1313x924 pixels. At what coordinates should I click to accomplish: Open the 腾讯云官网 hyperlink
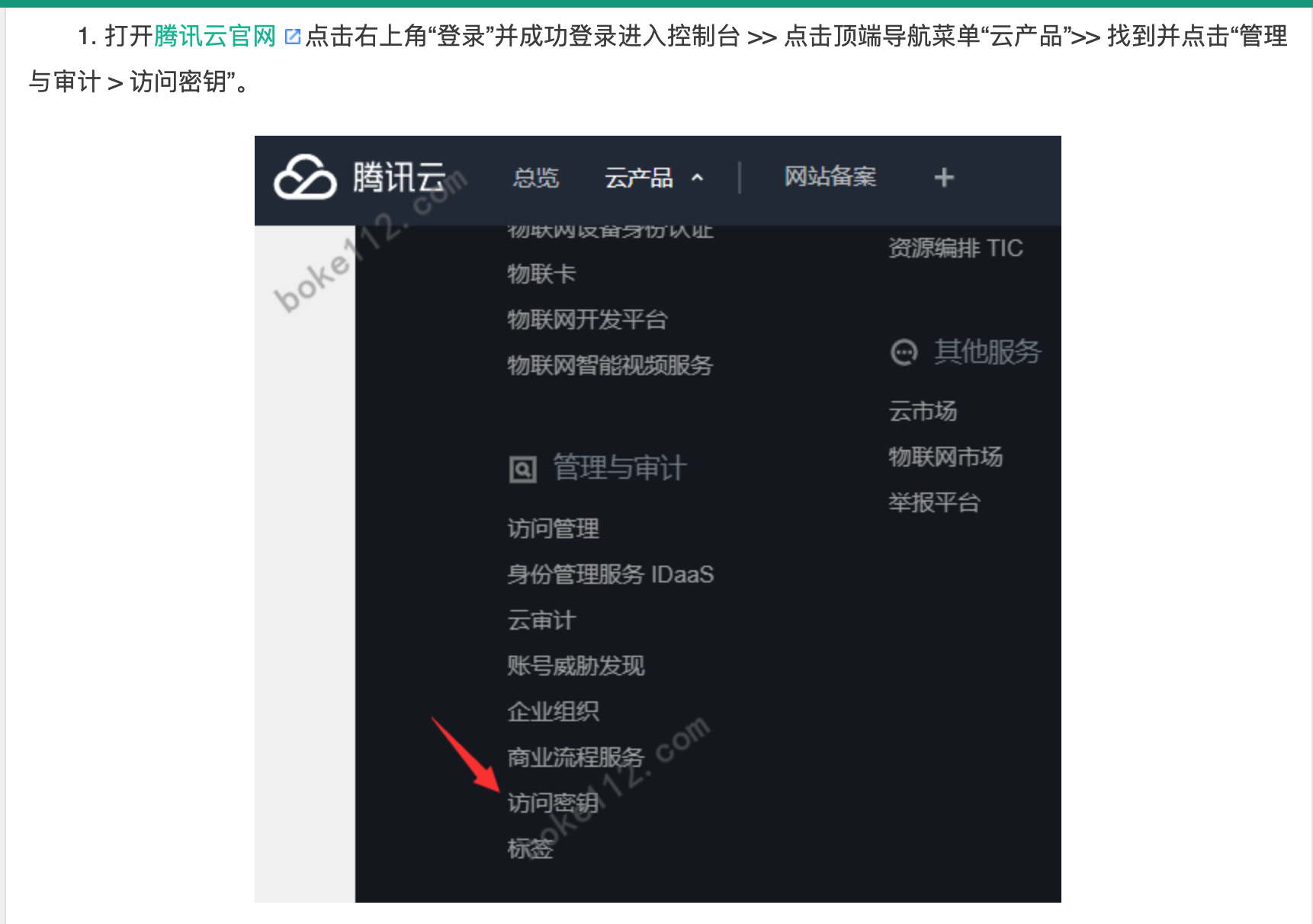[215, 36]
